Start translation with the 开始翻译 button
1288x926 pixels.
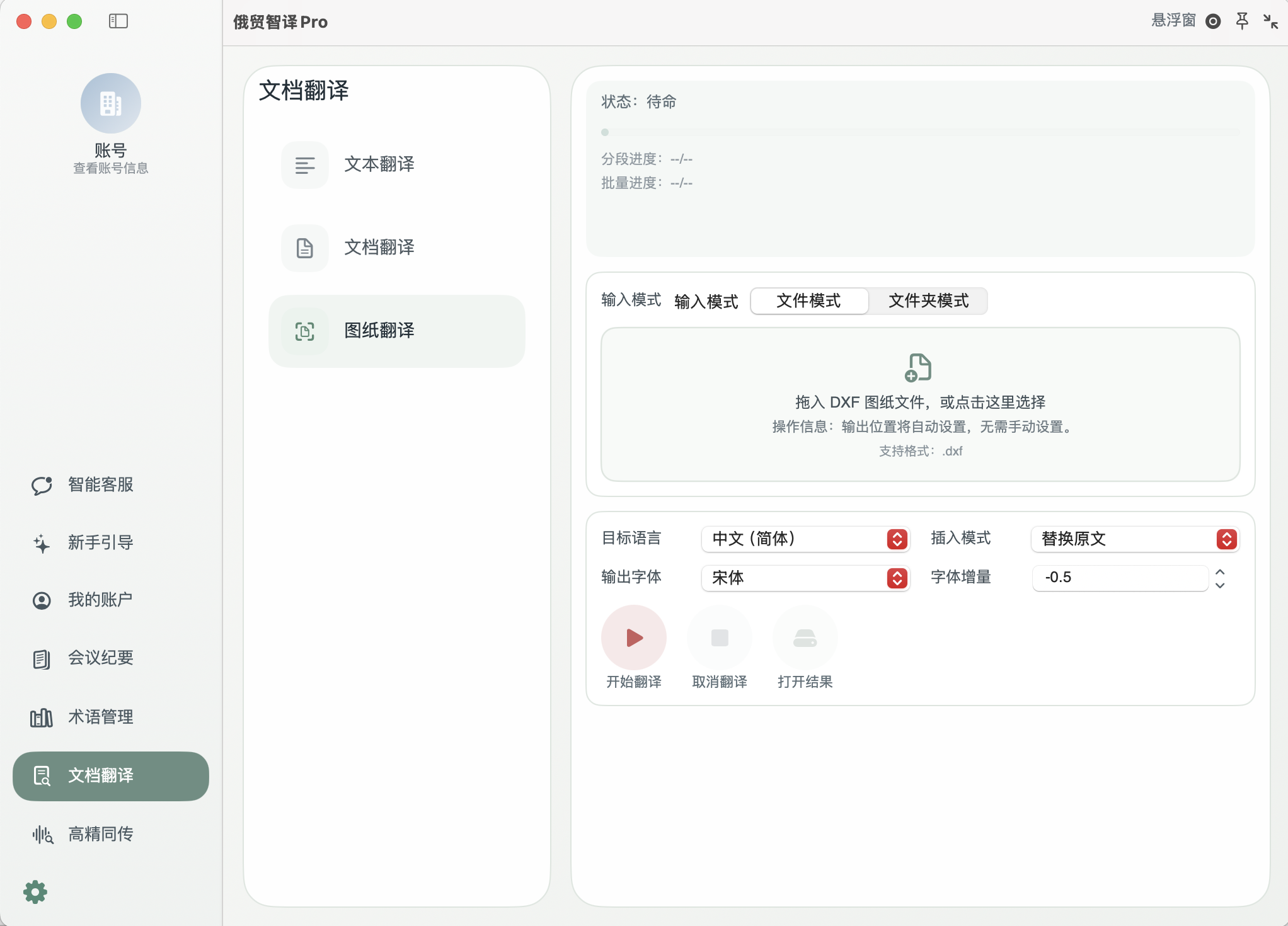633,637
